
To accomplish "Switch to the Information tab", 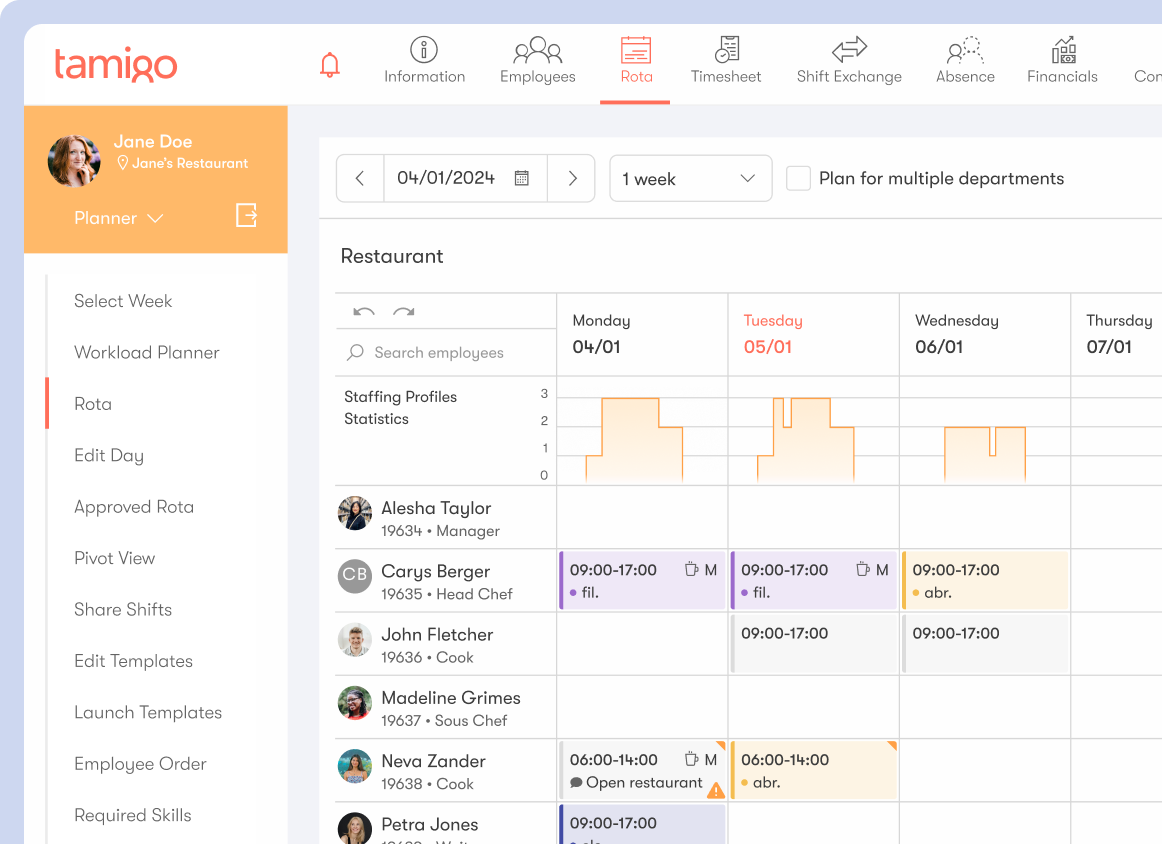I will click(424, 49).
